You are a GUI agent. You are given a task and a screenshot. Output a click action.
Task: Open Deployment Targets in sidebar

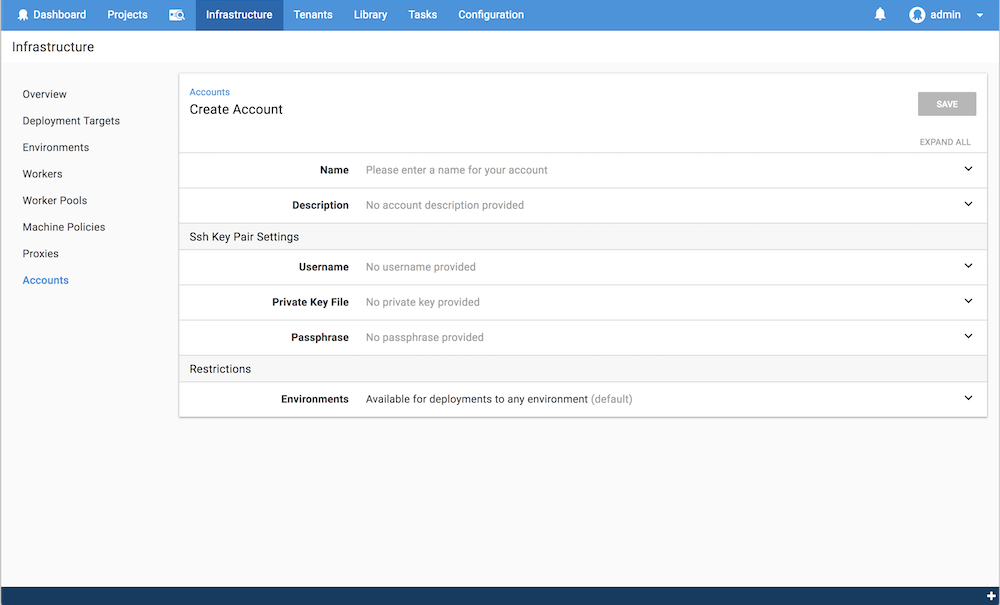tap(71, 121)
